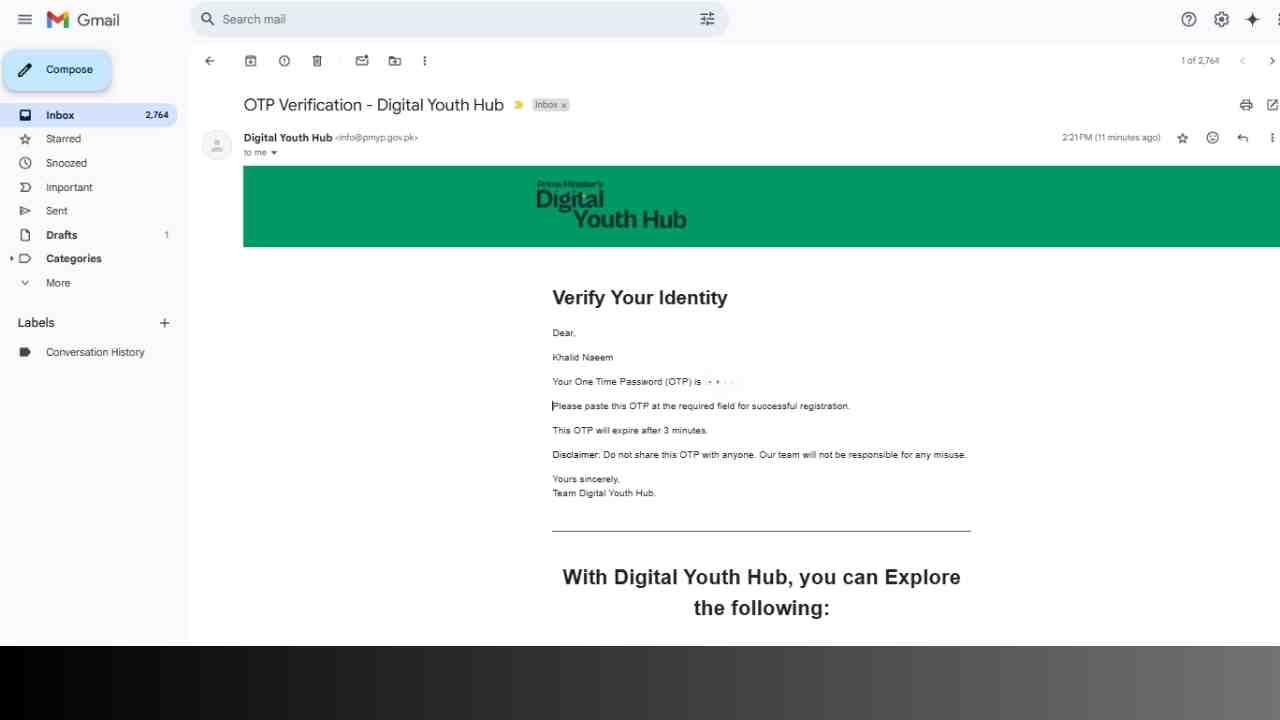The height and width of the screenshot is (720, 1280).
Task: Show recipient details dropdown under sender
Action: click(x=274, y=153)
